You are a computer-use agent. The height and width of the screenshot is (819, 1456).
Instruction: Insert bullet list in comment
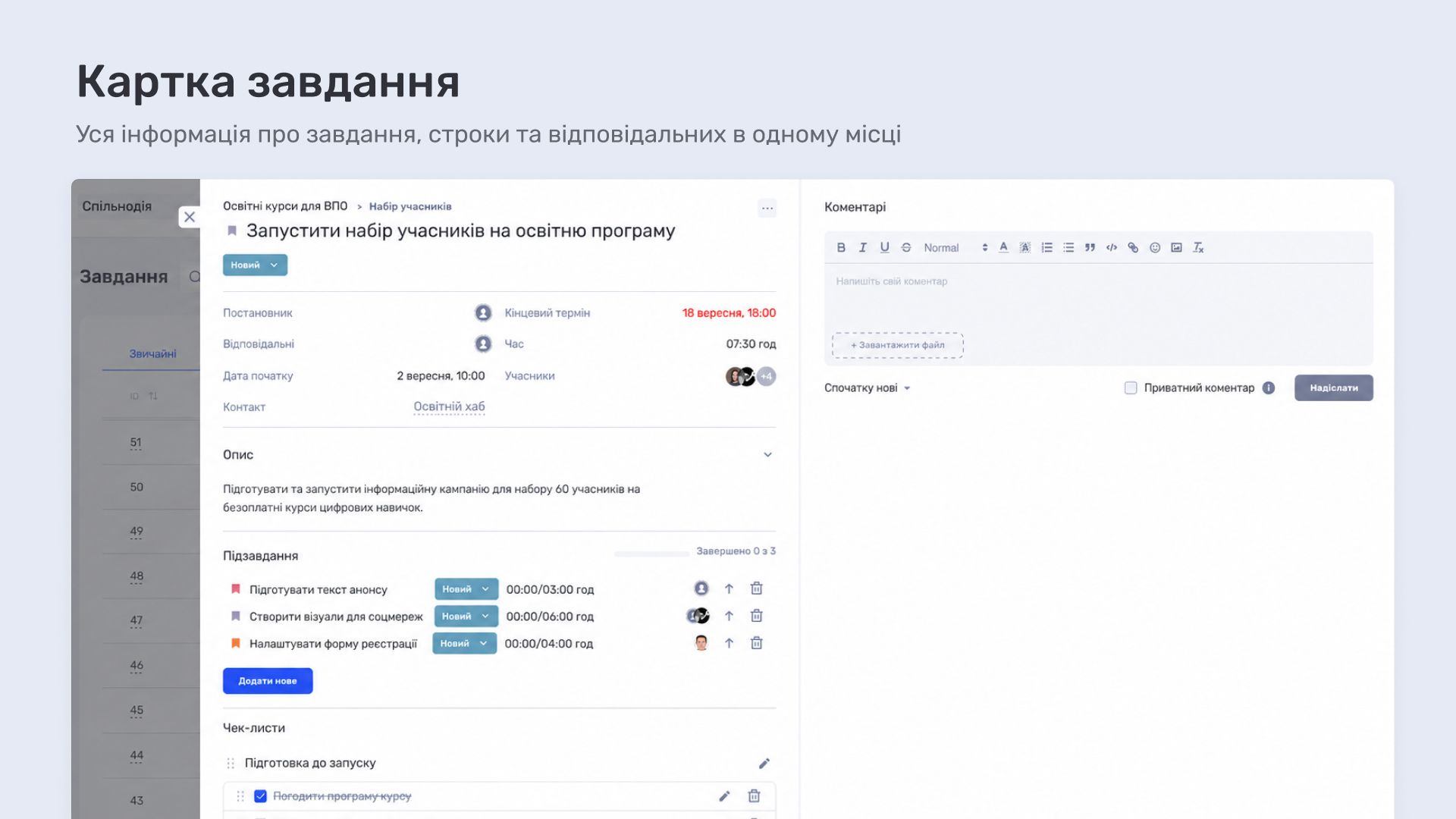(x=1068, y=247)
